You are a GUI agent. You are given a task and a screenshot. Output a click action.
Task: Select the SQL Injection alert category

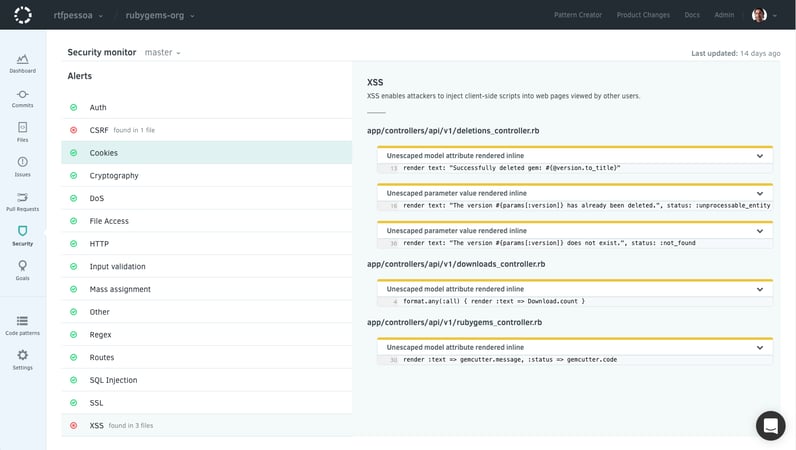pos(113,380)
